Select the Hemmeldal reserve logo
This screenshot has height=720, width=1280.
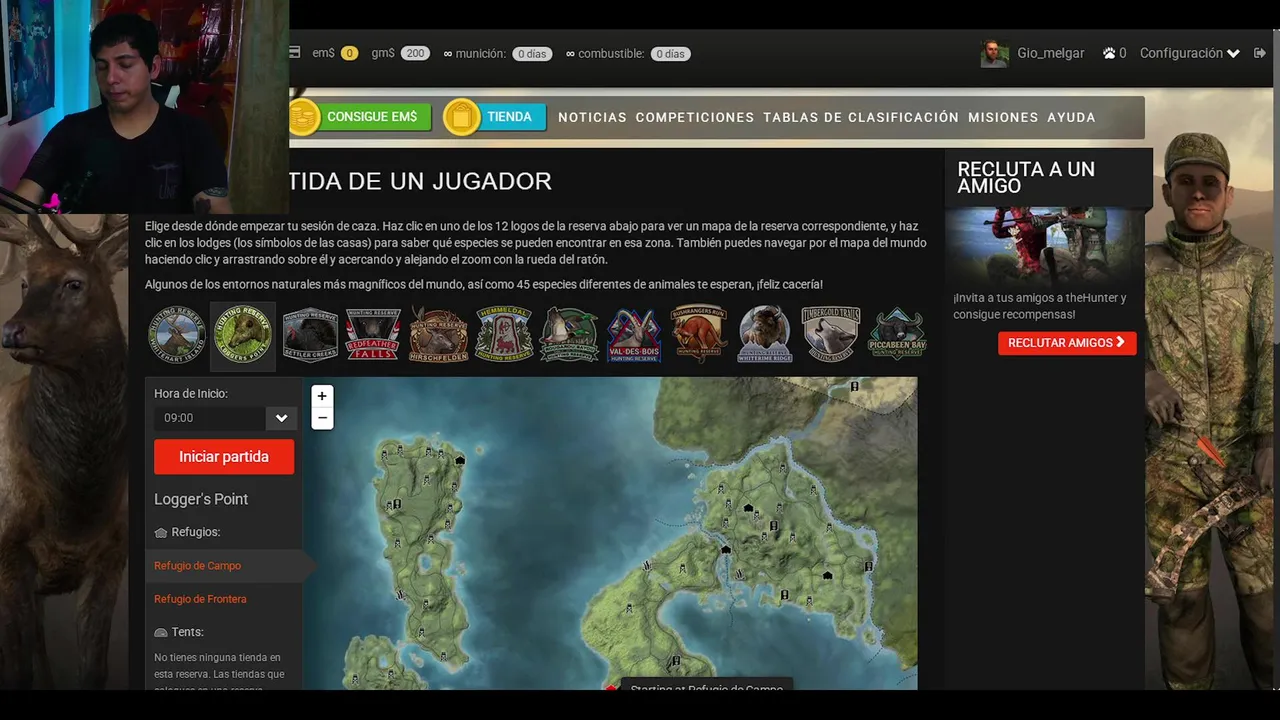[x=503, y=335]
